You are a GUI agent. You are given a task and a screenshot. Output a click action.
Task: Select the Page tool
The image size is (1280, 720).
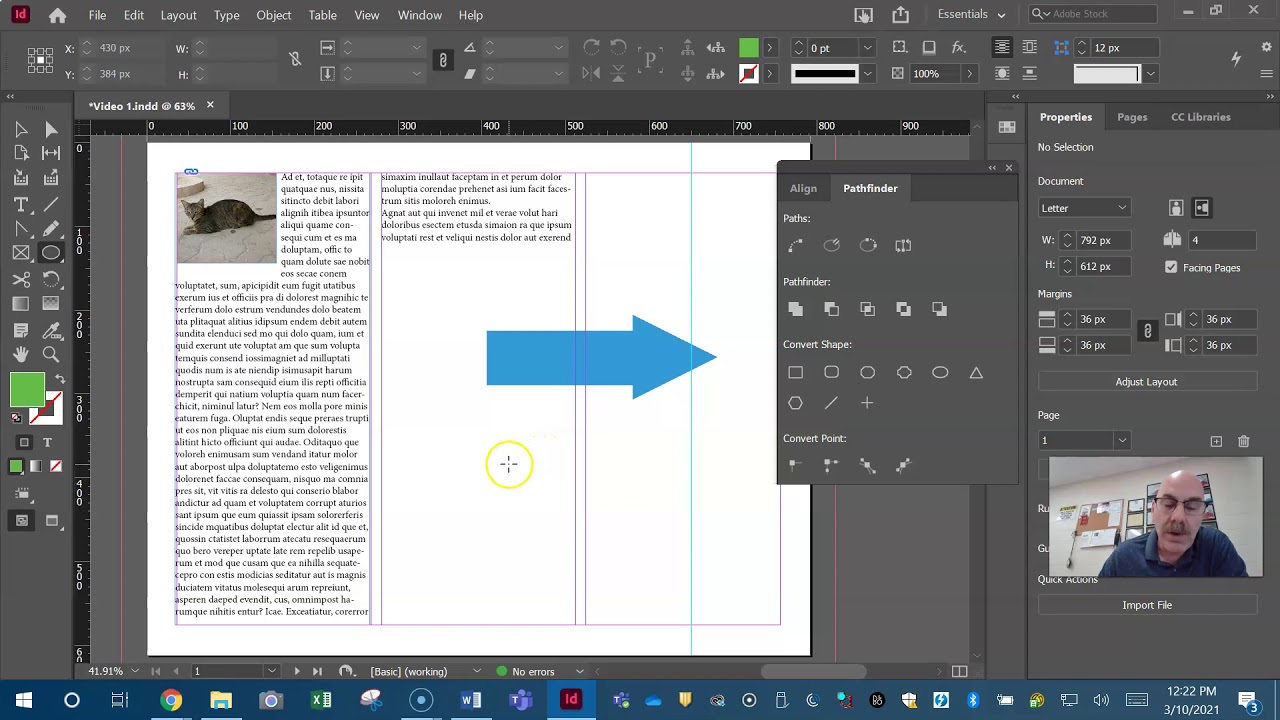(x=21, y=153)
